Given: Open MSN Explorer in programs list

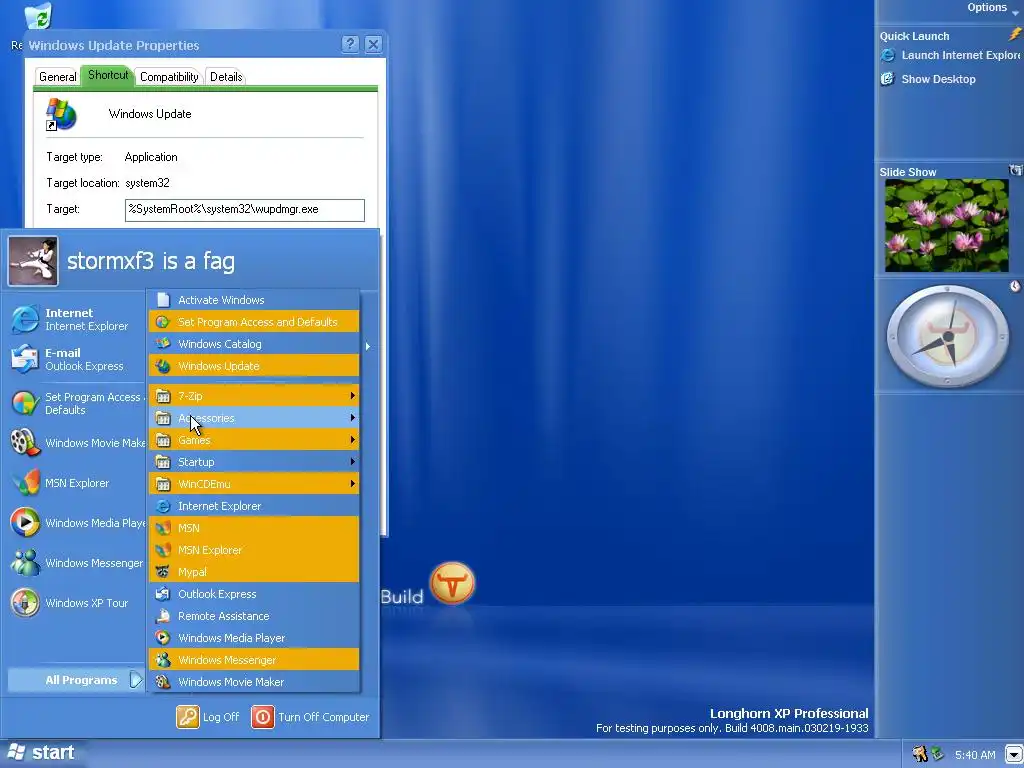Looking at the screenshot, I should (x=254, y=550).
